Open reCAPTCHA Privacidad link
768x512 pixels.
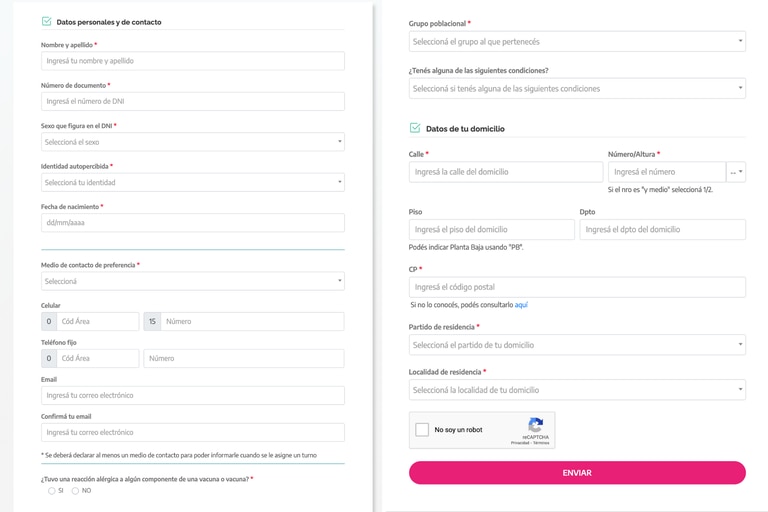pyautogui.click(x=520, y=443)
